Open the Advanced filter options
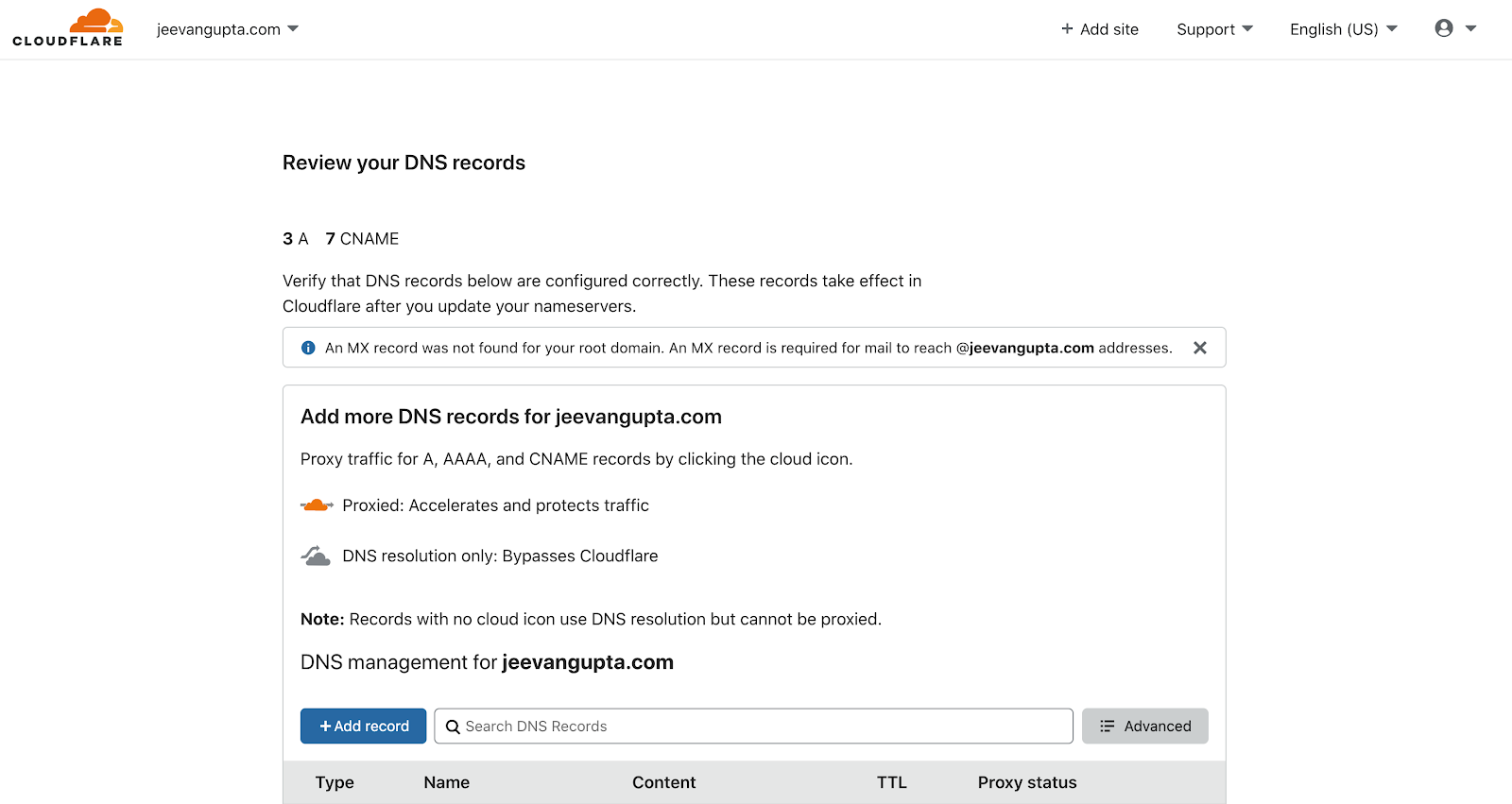1512x804 pixels. (x=1145, y=726)
